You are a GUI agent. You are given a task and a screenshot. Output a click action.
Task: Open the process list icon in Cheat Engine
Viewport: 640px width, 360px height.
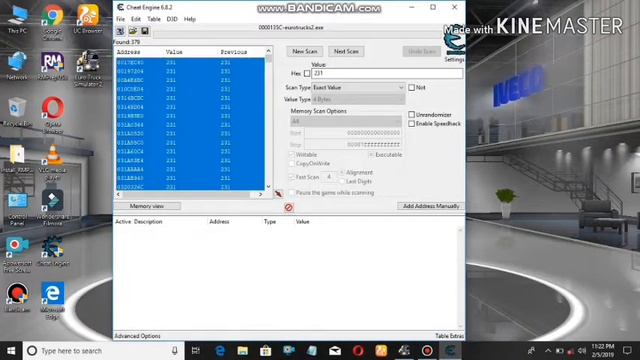(x=120, y=31)
